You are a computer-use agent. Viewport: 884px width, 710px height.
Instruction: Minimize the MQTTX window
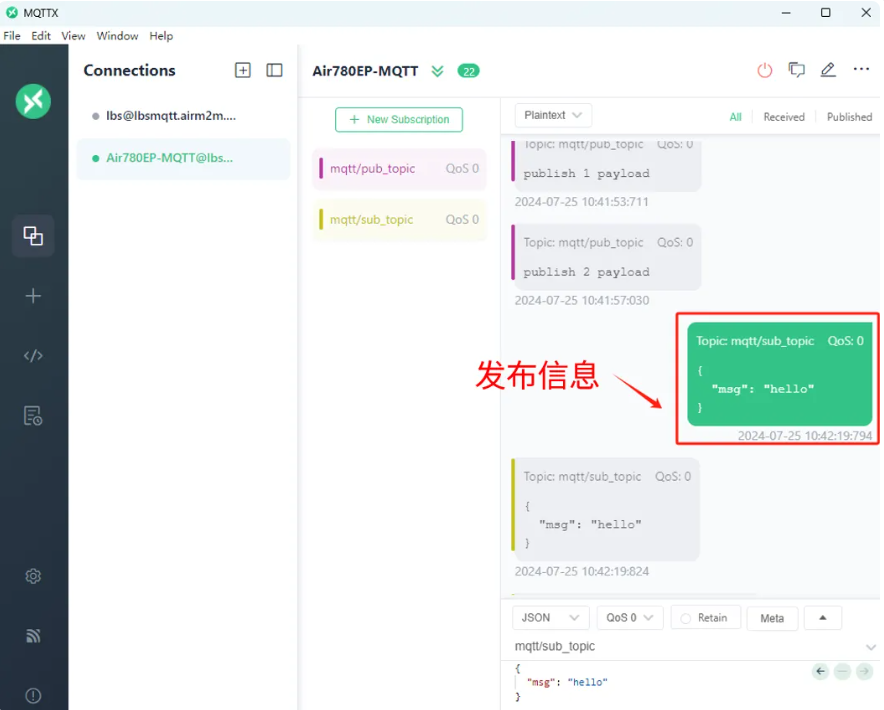point(786,12)
